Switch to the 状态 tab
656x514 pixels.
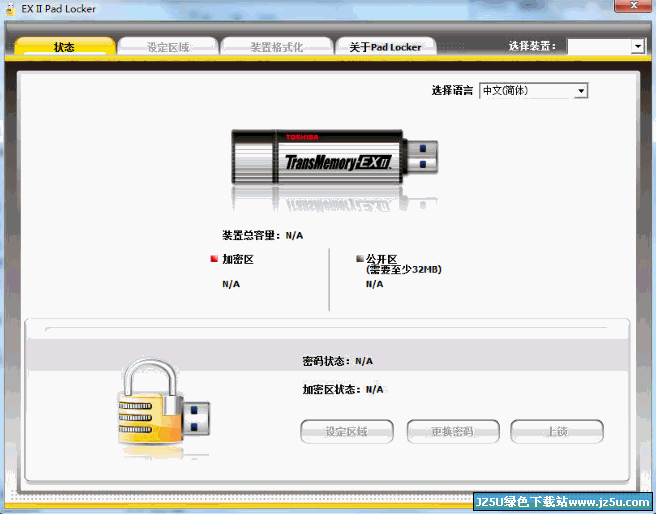(65, 46)
